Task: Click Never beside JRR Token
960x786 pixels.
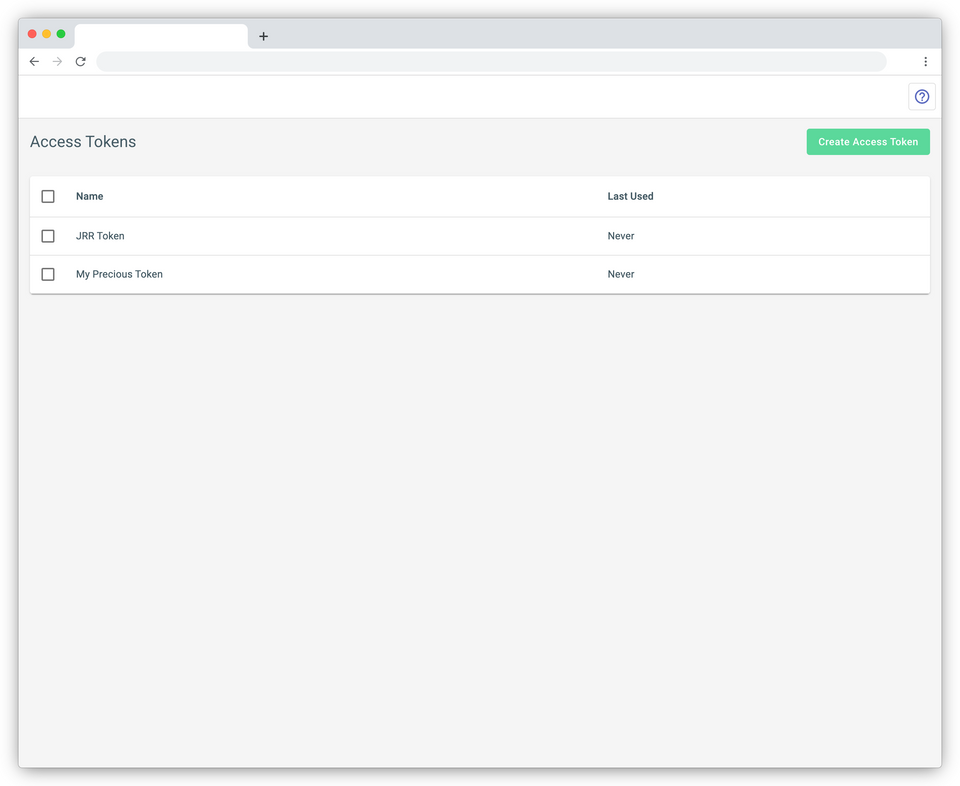Action: [x=621, y=236]
